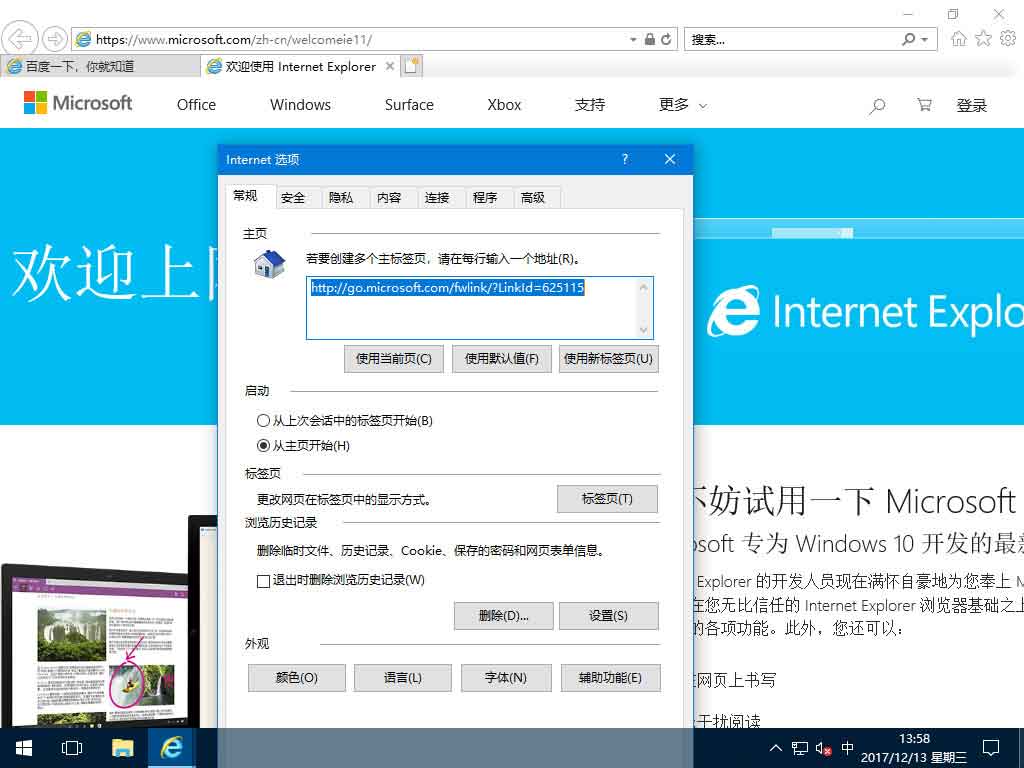Viewport: 1024px width, 768px height.
Task: Click 使用新标签页 button
Action: (609, 359)
